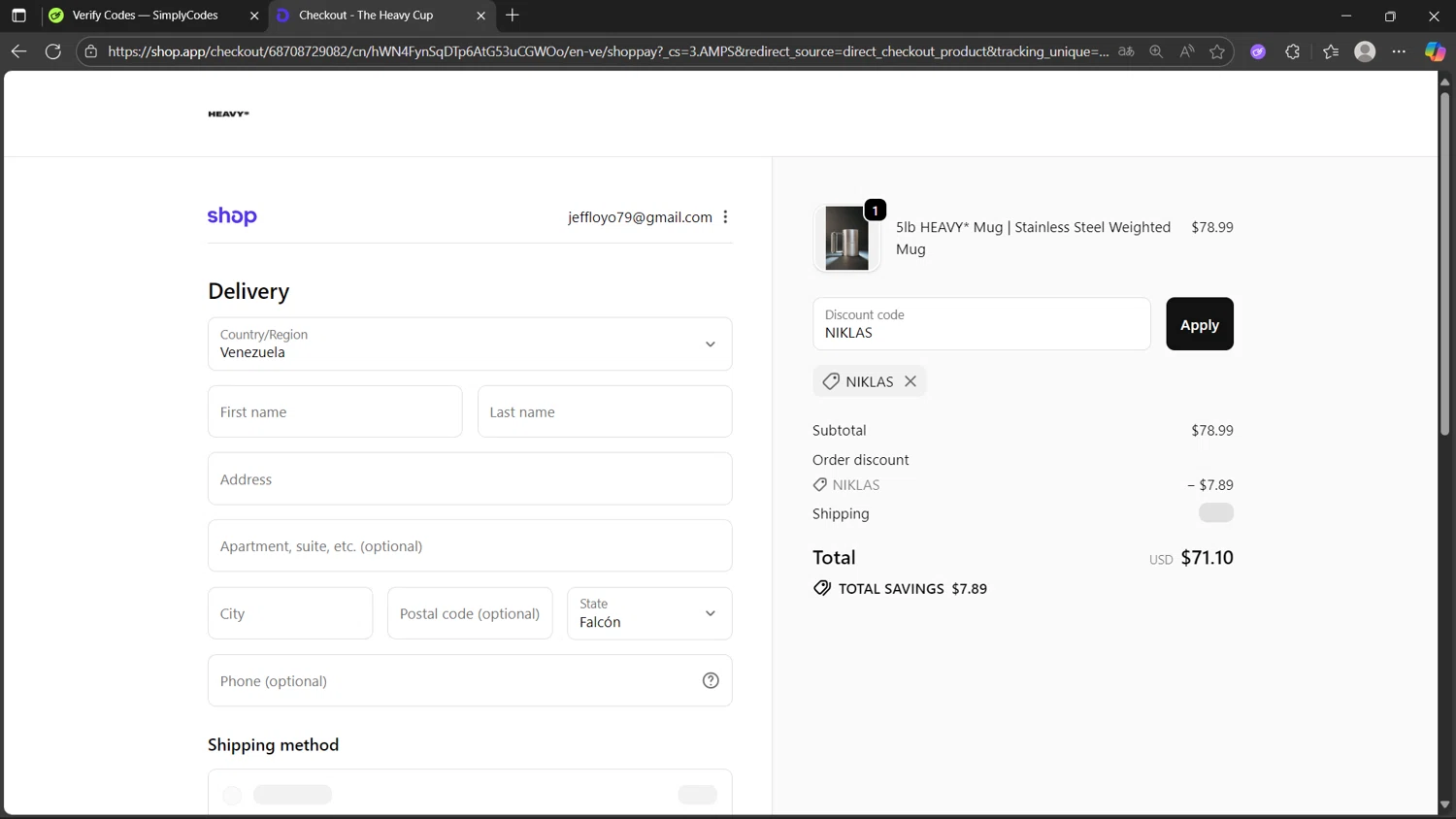Click the jeffloyo79@gmail.com account email
The height and width of the screenshot is (819, 1456).
[640, 217]
